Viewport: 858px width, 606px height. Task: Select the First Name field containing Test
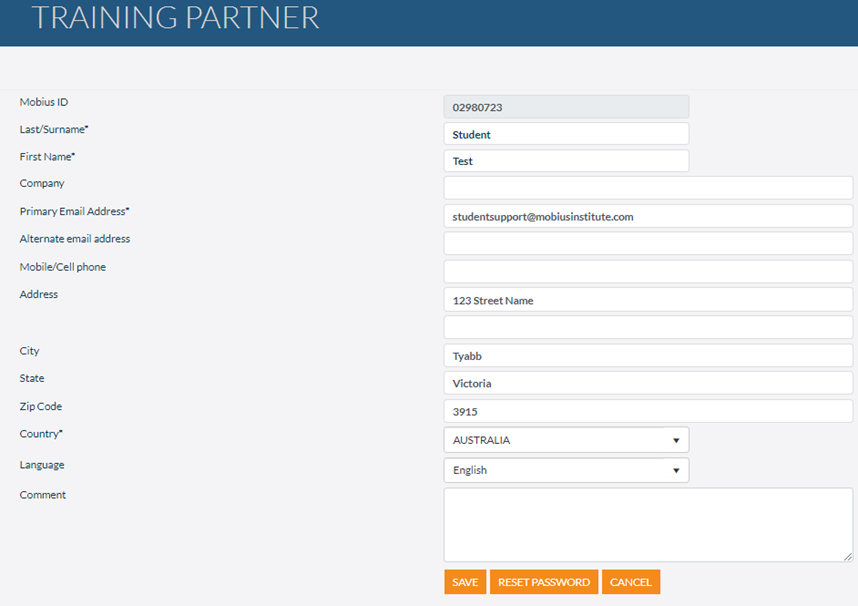(x=566, y=161)
